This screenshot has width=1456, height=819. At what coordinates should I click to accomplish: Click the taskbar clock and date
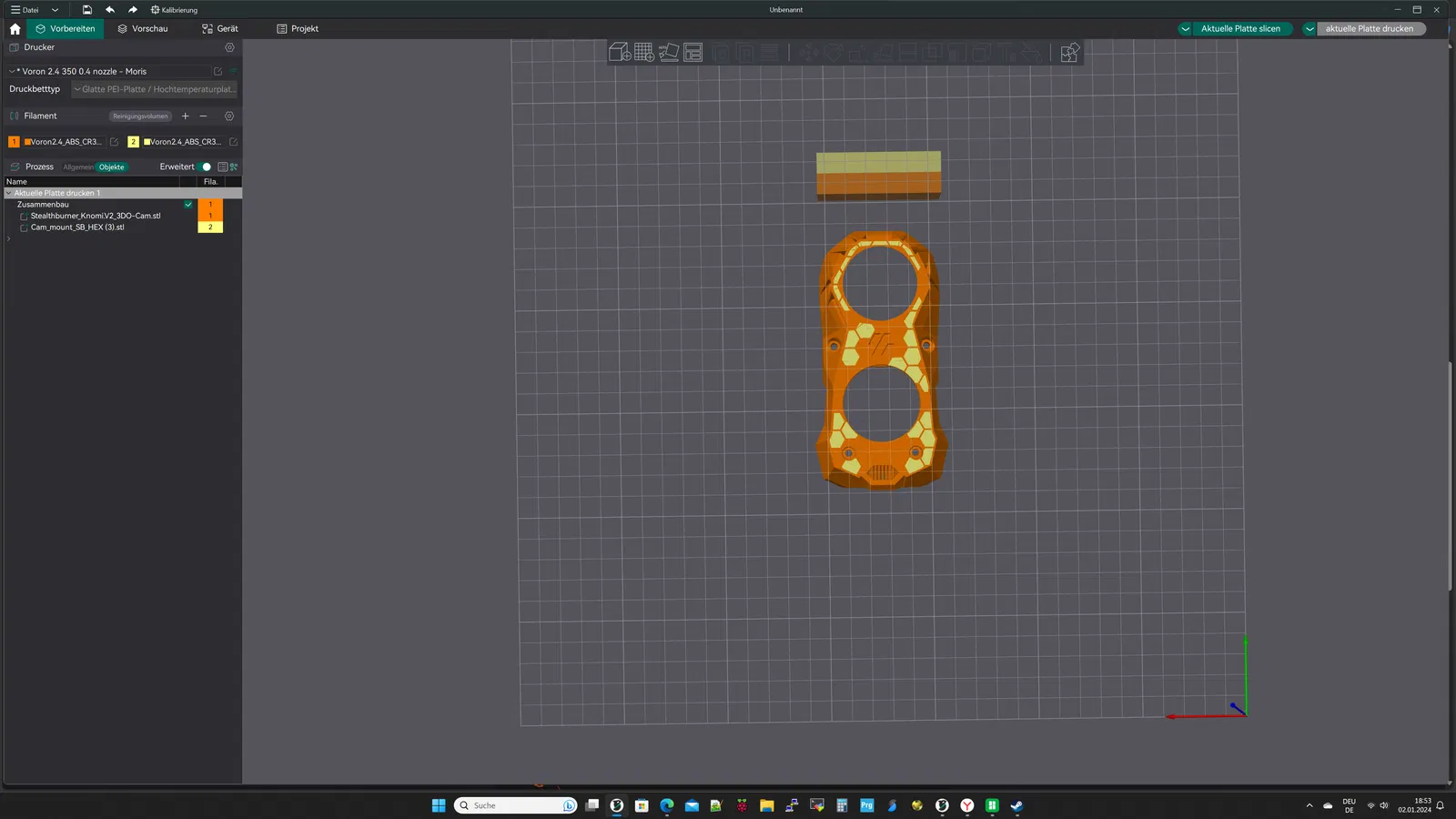[1414, 805]
